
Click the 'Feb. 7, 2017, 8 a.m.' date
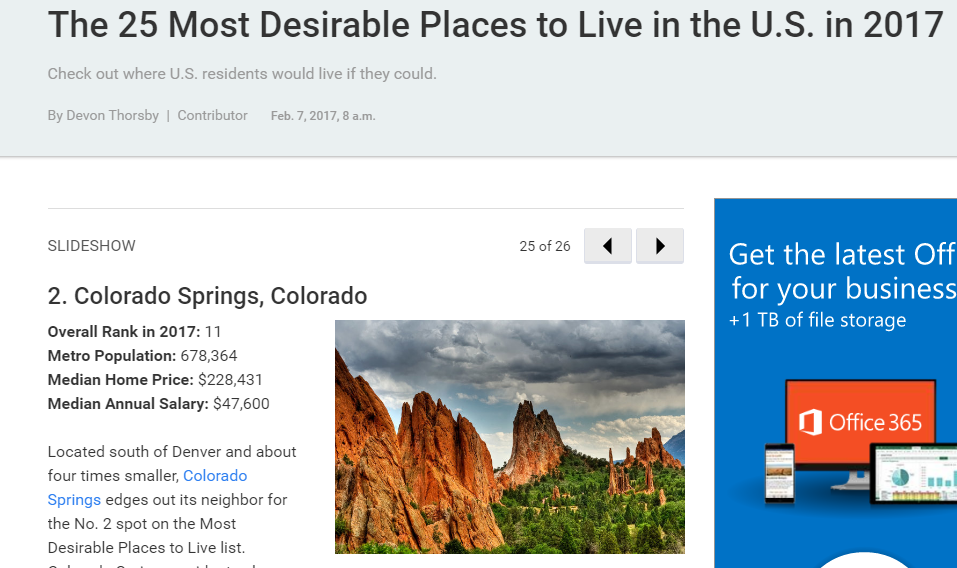click(323, 116)
